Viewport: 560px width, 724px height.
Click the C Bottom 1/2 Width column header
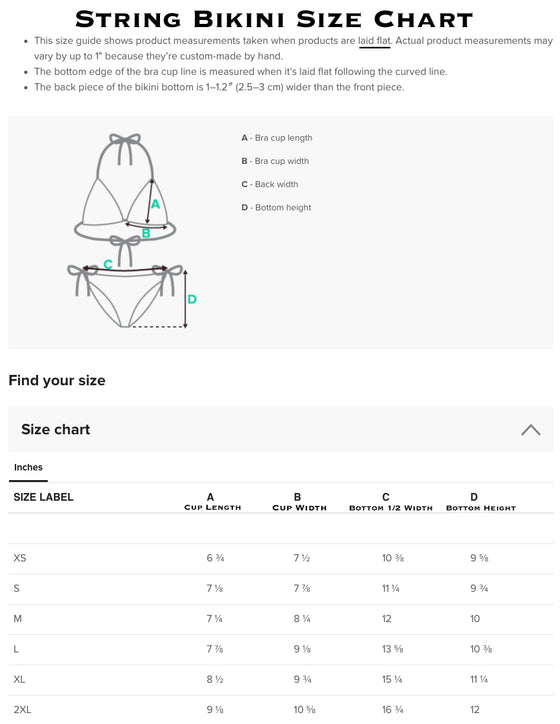pos(391,501)
